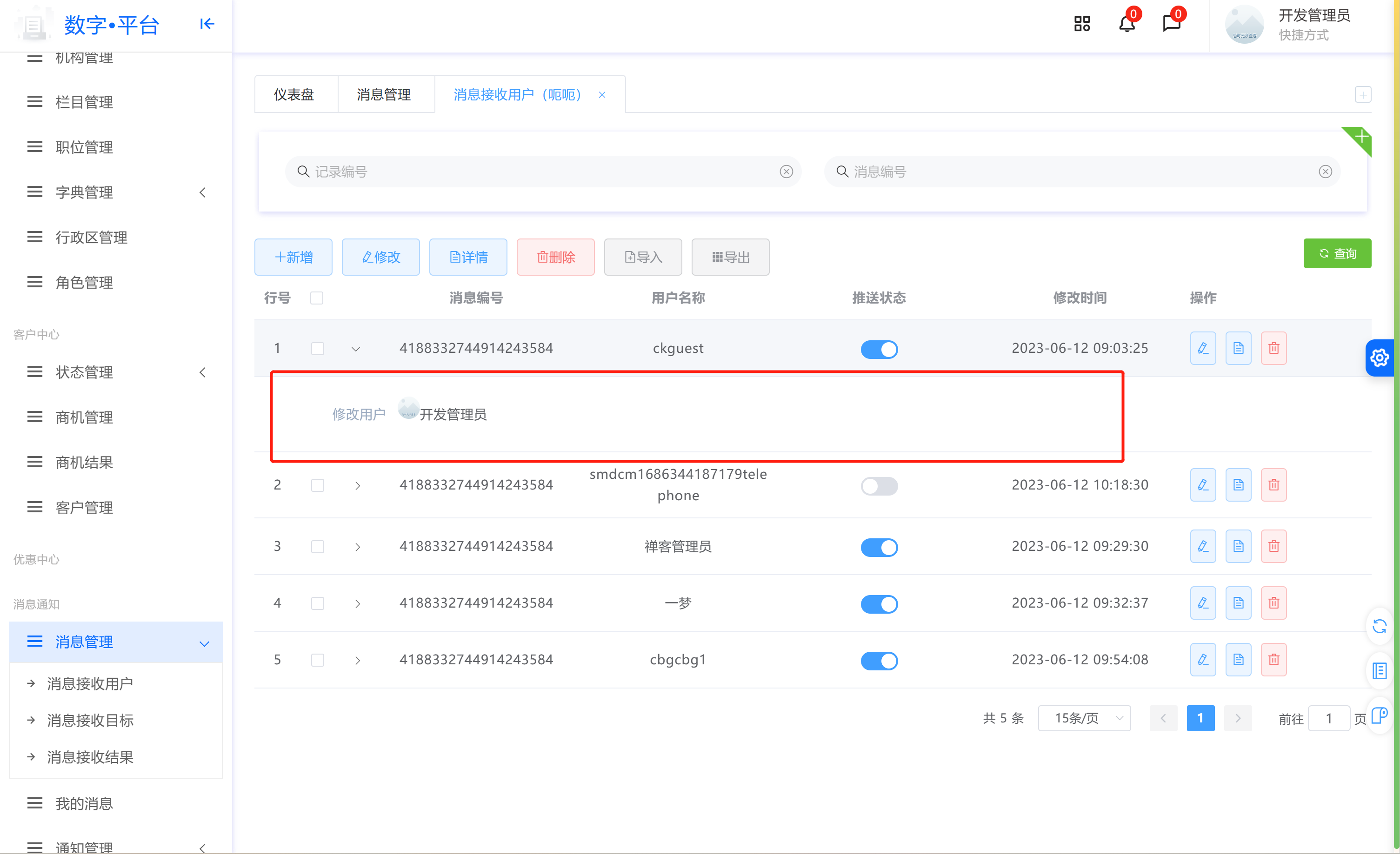View details of 一梦 row
This screenshot has height=854, width=1400.
pos(1238,603)
